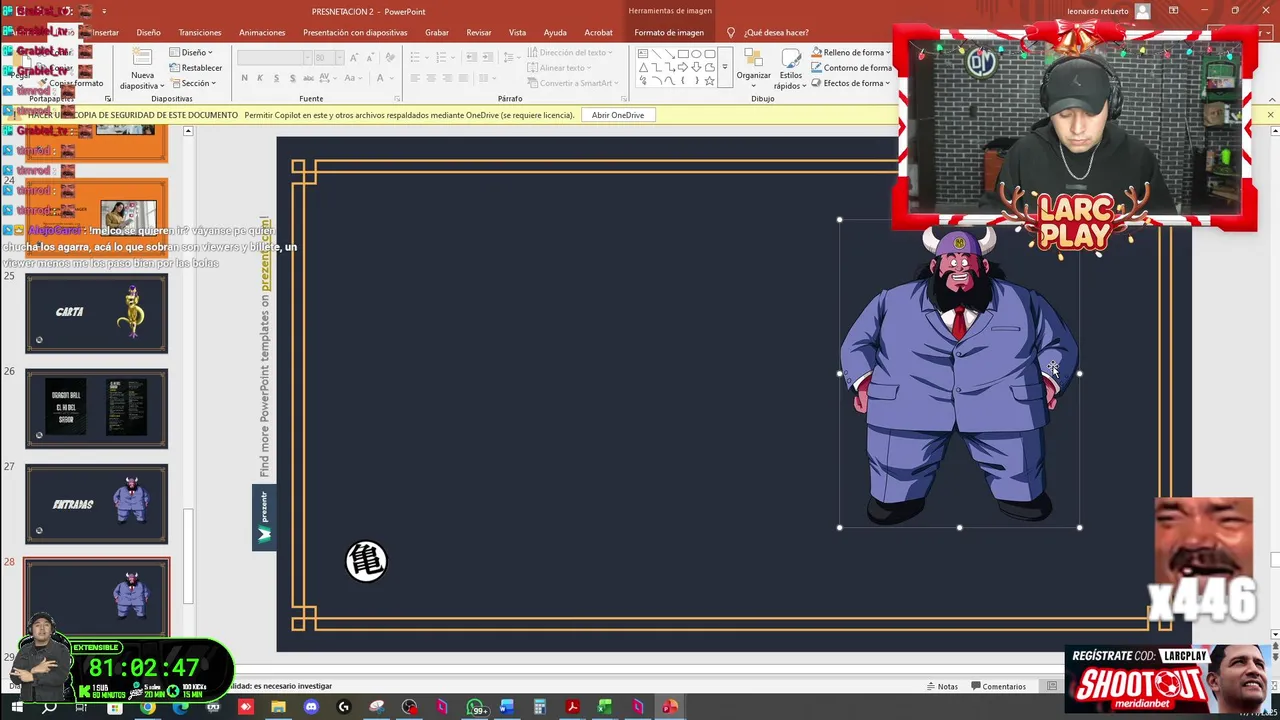Select slide 25 CARTA thumbnail
This screenshot has height=720, width=1280.
point(96,313)
